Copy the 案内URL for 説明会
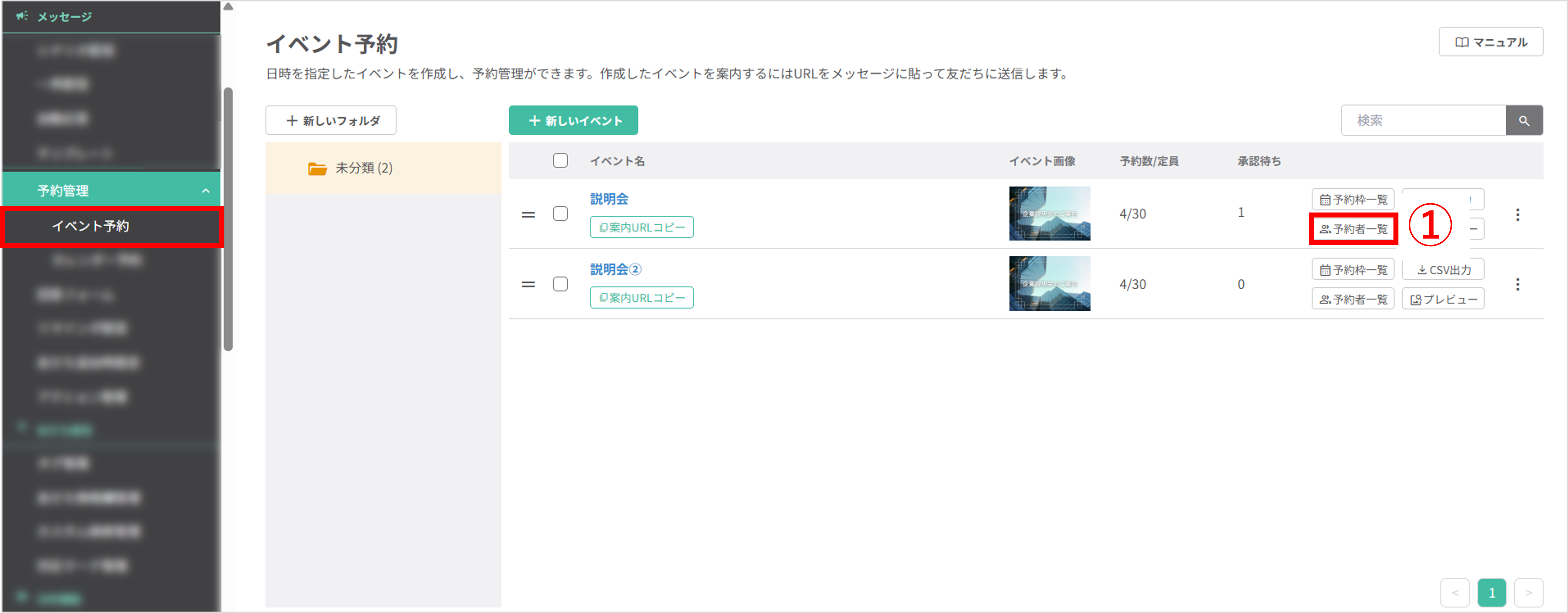 tap(642, 227)
